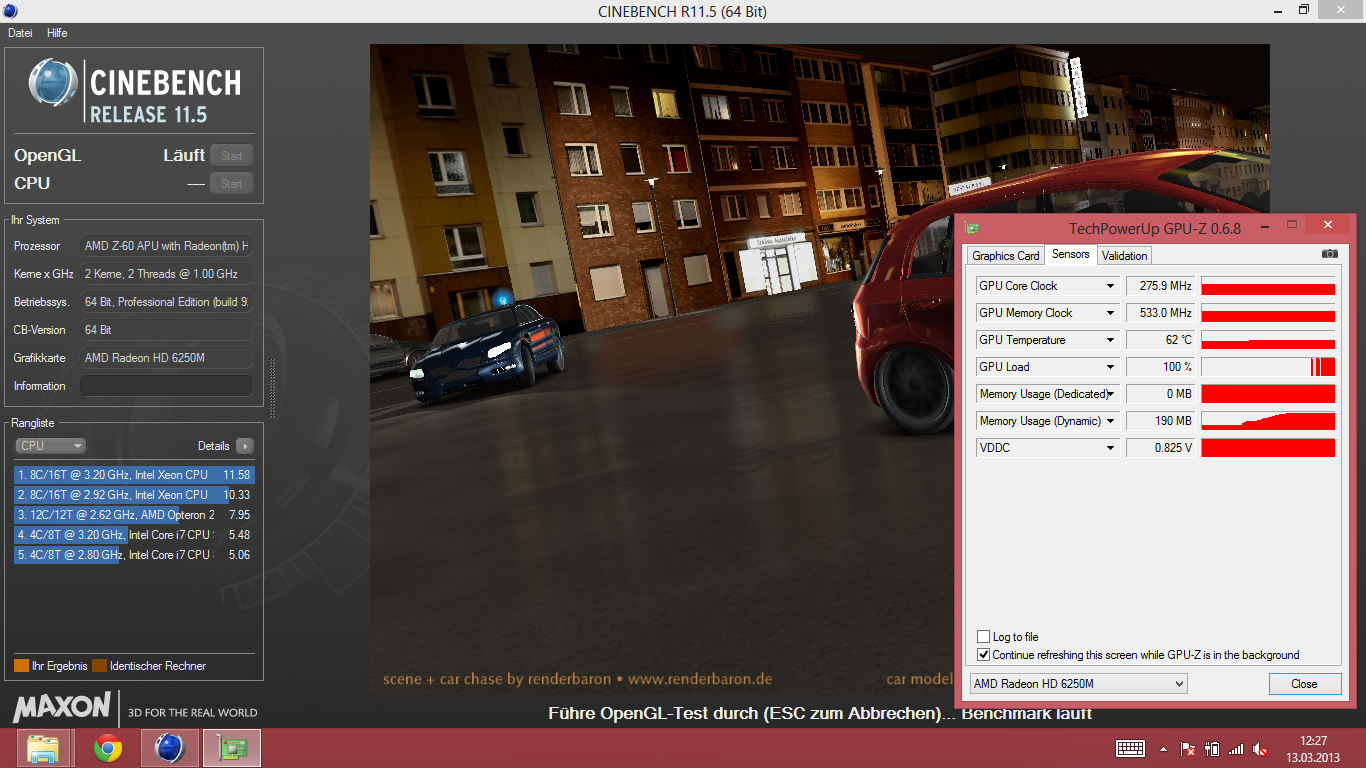Image resolution: width=1366 pixels, height=768 pixels.
Task: Click the Cinebench taskbar icon
Action: tap(170, 748)
